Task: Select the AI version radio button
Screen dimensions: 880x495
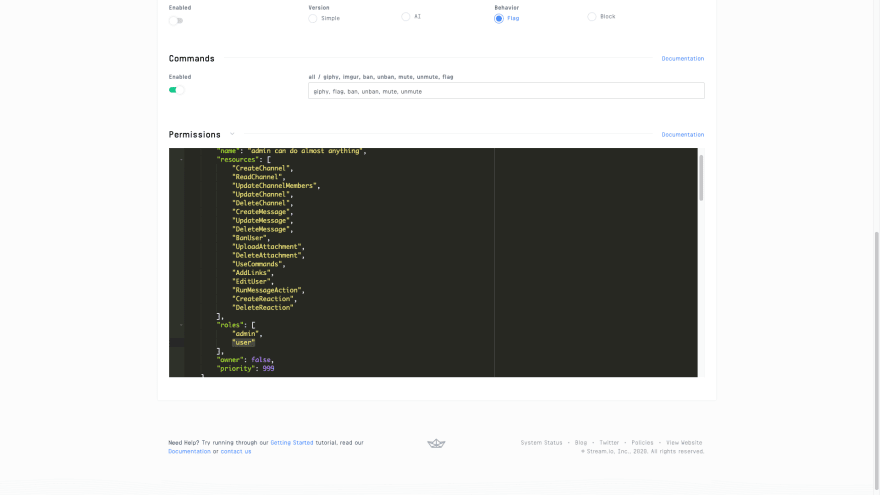Action: [406, 17]
